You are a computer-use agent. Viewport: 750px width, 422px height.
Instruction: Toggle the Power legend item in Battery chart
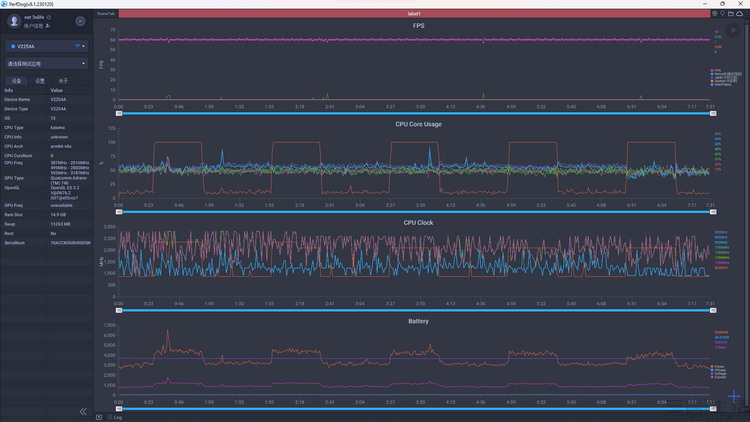click(717, 366)
